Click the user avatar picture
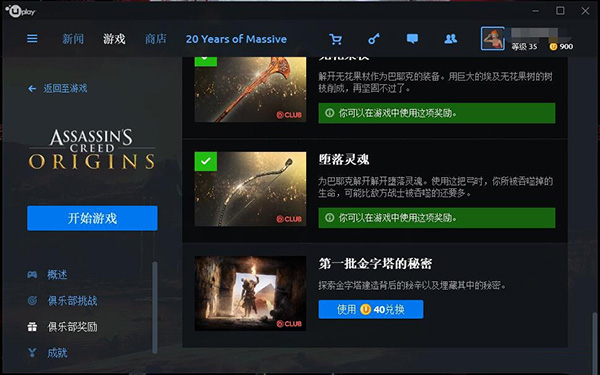 pos(492,39)
